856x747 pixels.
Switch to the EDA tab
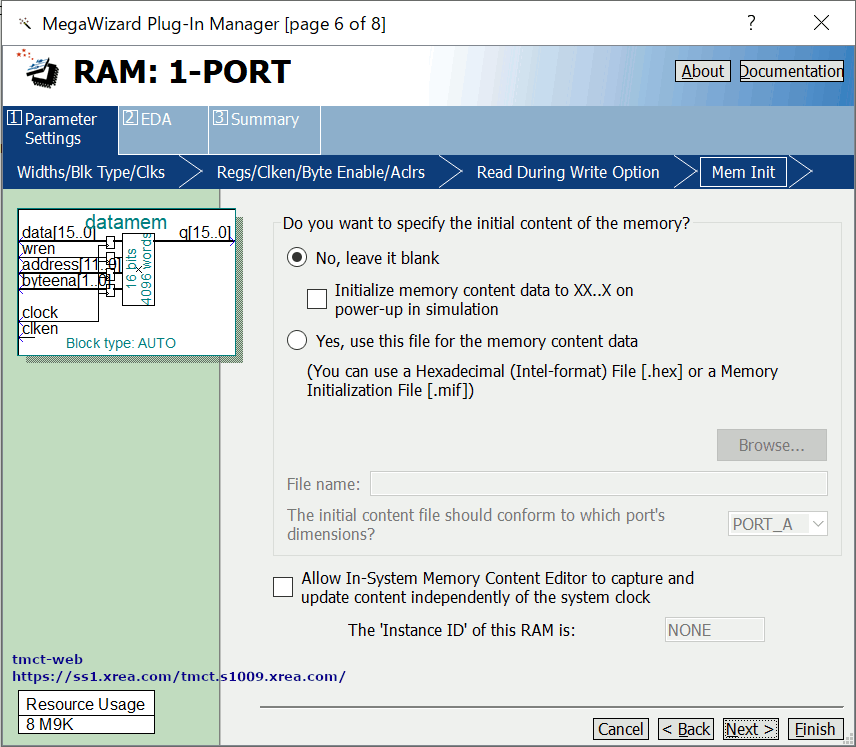coord(163,130)
